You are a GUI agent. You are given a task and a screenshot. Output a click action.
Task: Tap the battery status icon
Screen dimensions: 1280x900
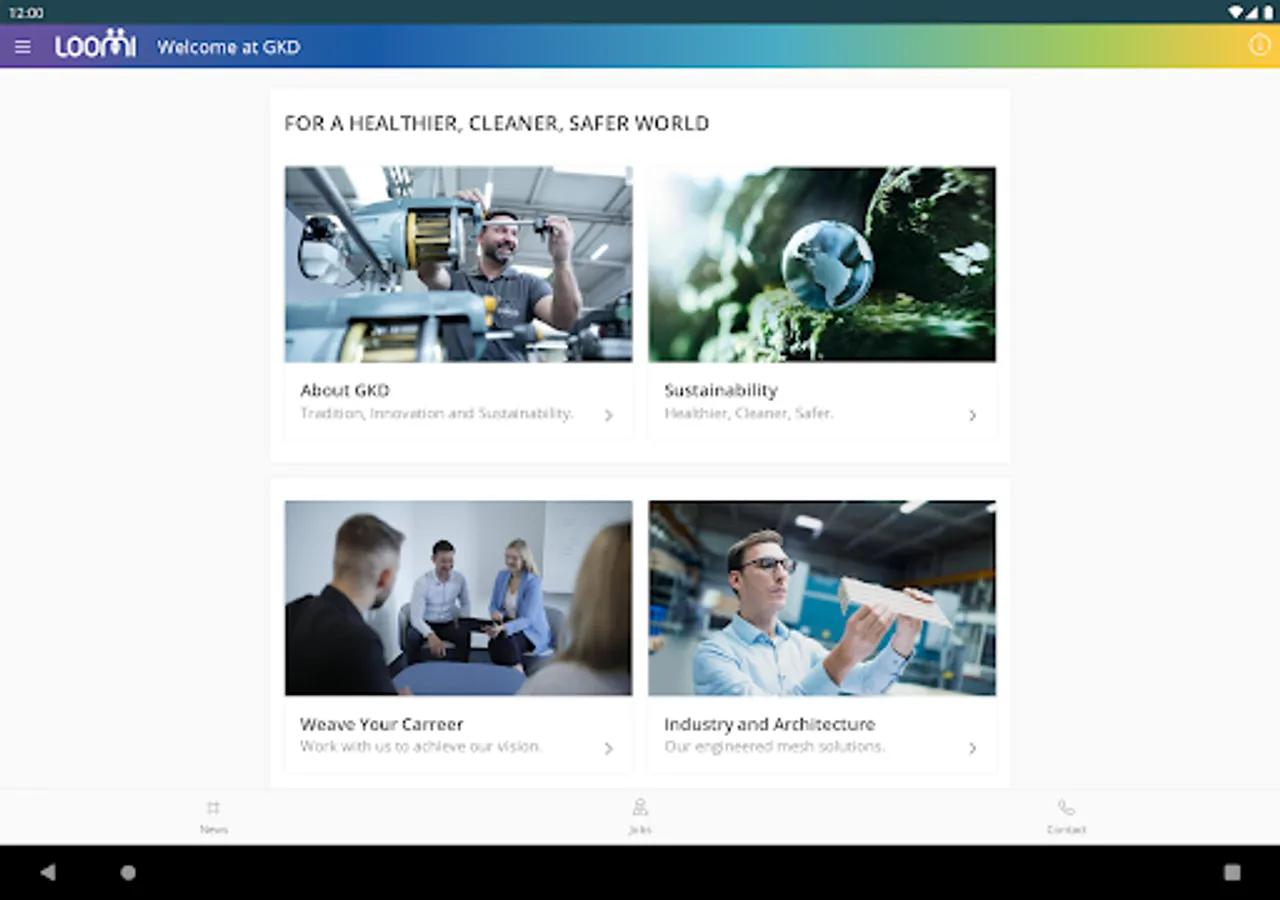click(x=1266, y=13)
